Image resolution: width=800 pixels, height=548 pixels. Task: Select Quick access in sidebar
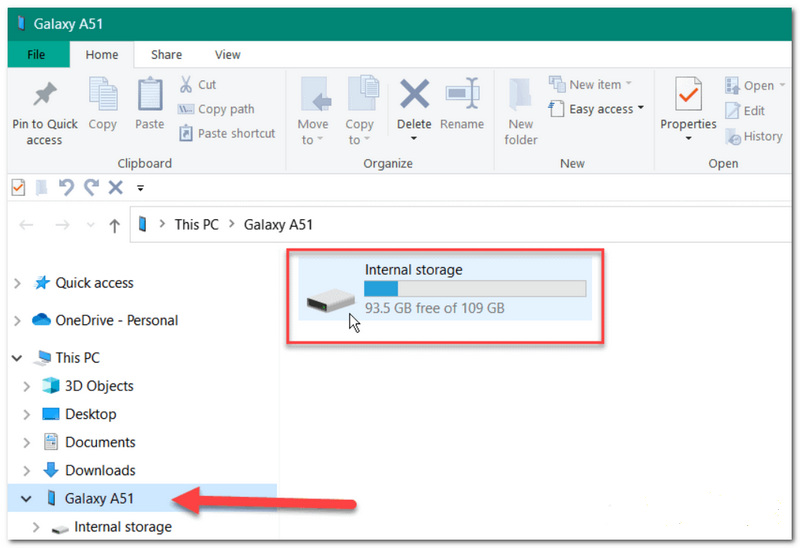pos(94,283)
